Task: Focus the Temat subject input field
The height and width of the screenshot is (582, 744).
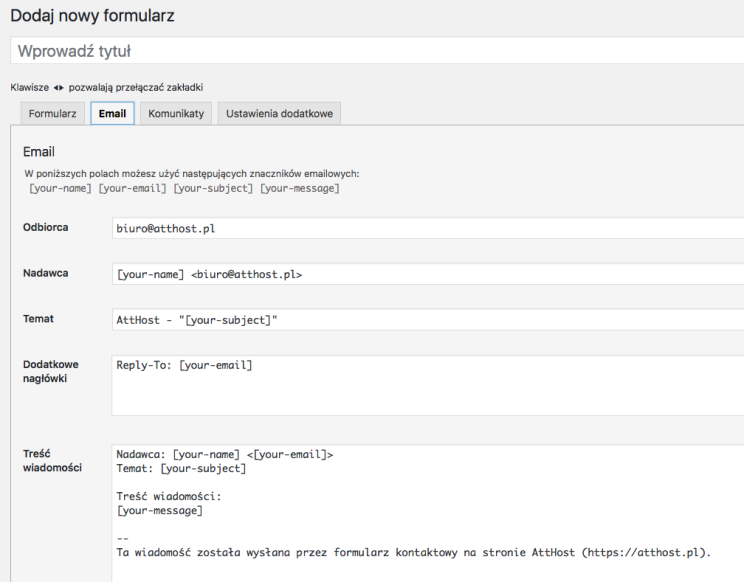Action: click(x=428, y=320)
